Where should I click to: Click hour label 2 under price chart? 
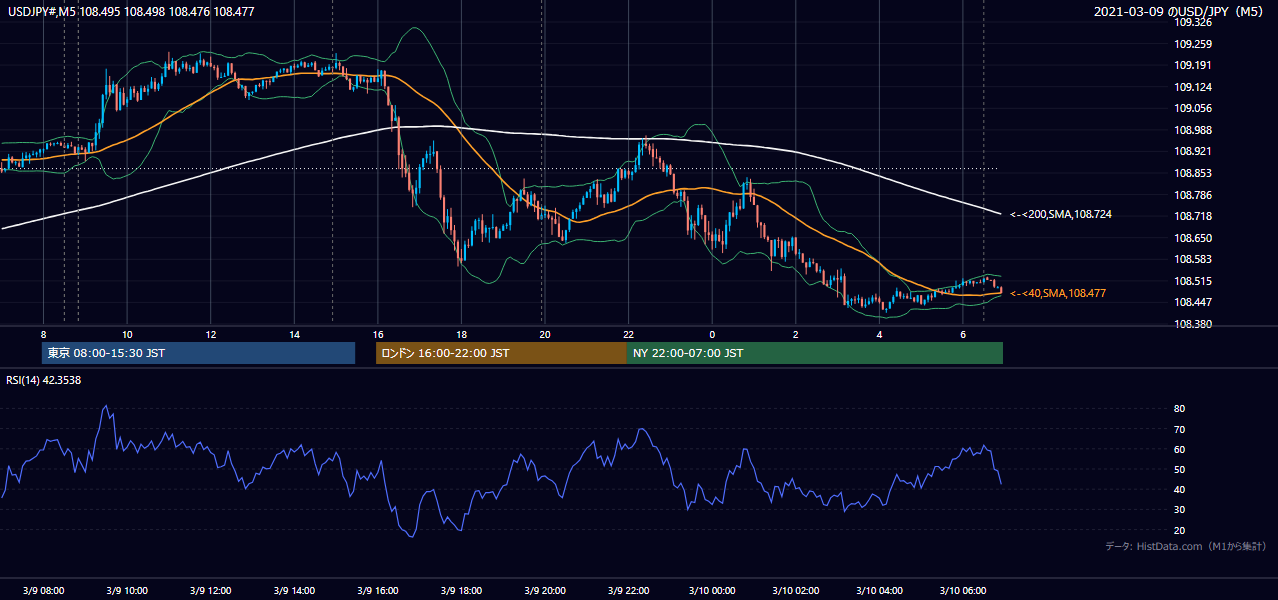tap(796, 334)
